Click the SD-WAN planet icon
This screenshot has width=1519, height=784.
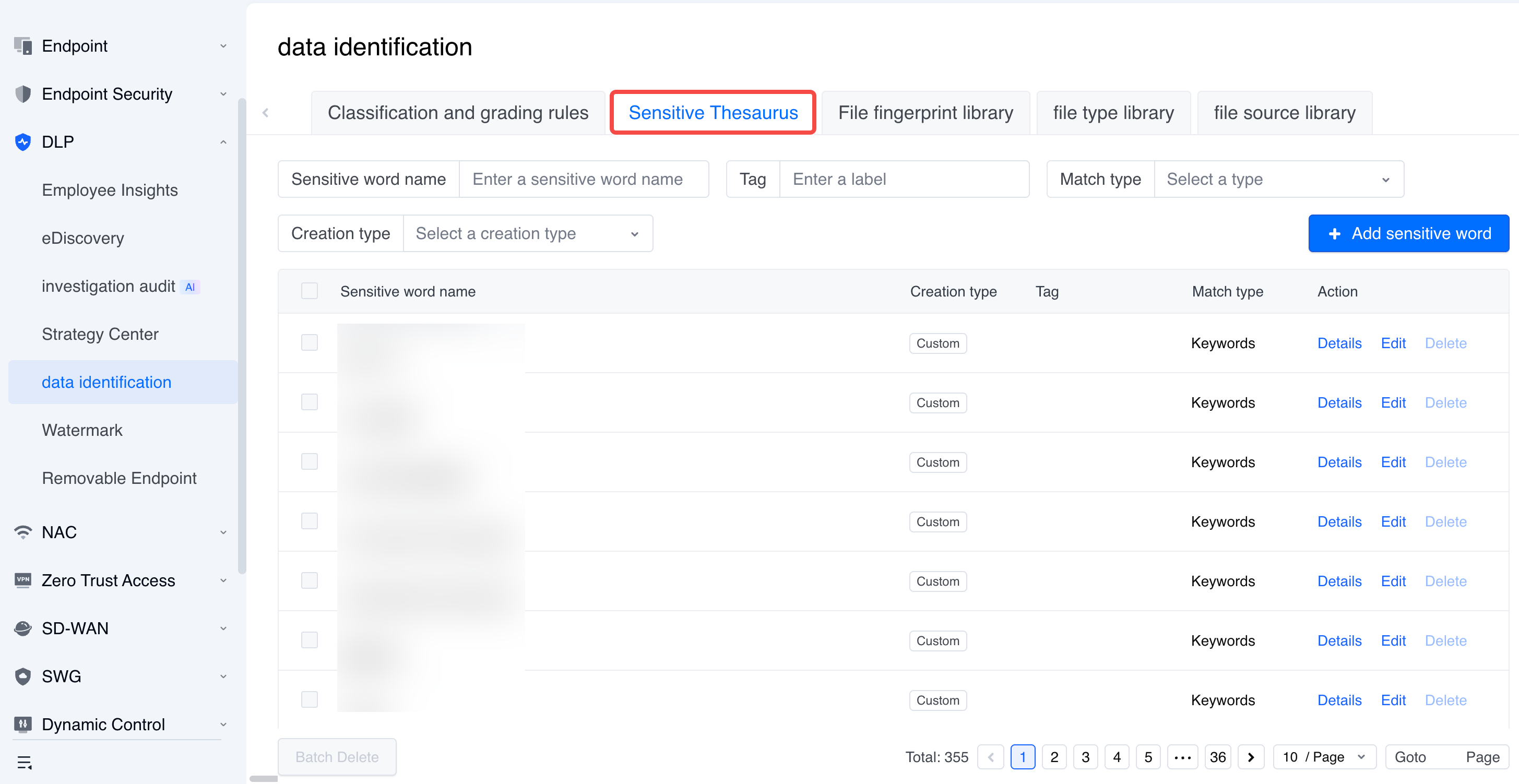click(x=22, y=628)
